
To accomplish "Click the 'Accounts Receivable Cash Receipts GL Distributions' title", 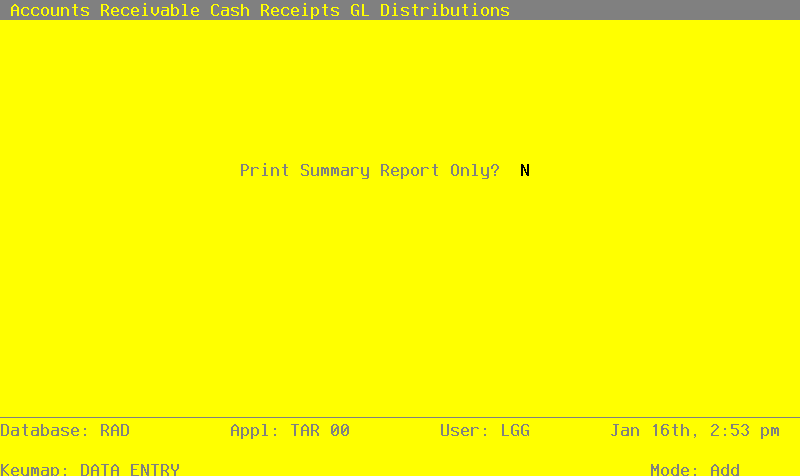I will coord(260,10).
